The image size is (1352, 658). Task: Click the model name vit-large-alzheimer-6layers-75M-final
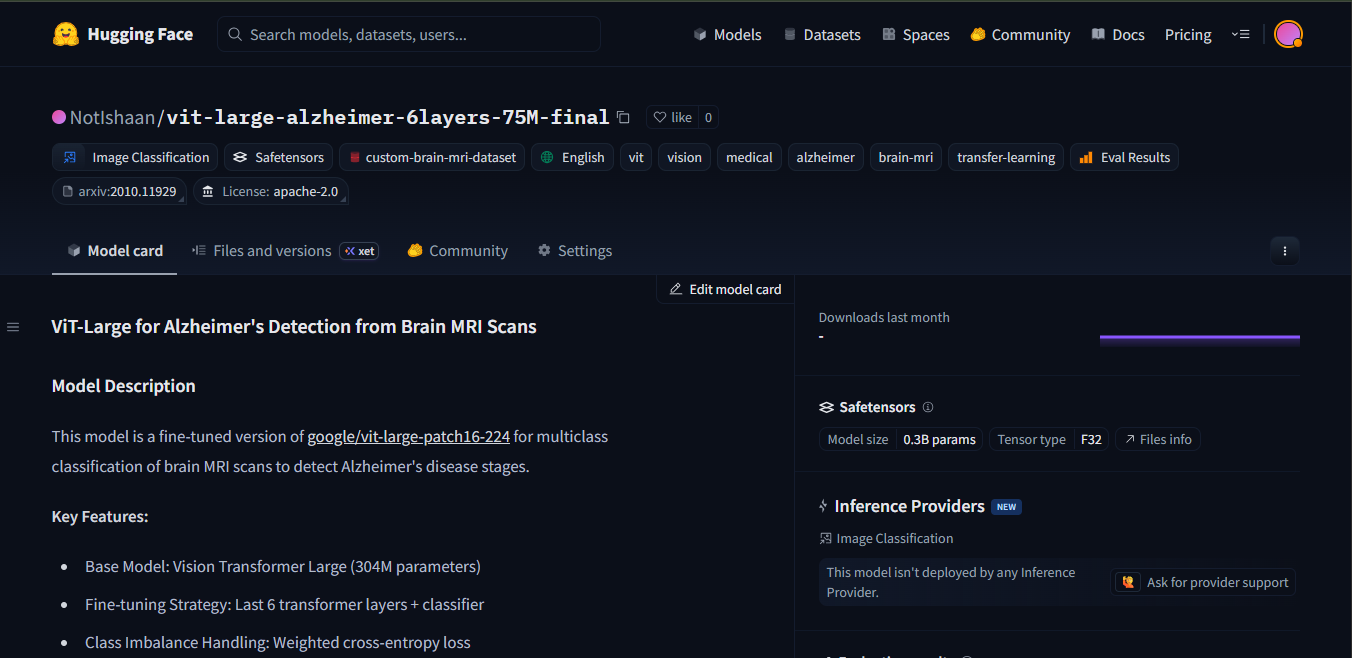click(x=388, y=117)
